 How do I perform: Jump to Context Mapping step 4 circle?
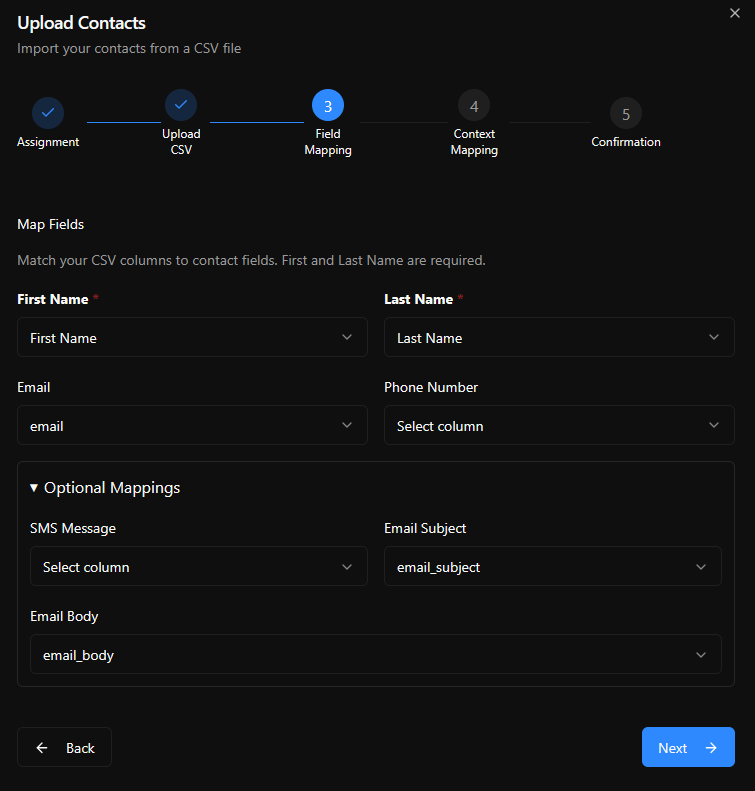tap(474, 105)
